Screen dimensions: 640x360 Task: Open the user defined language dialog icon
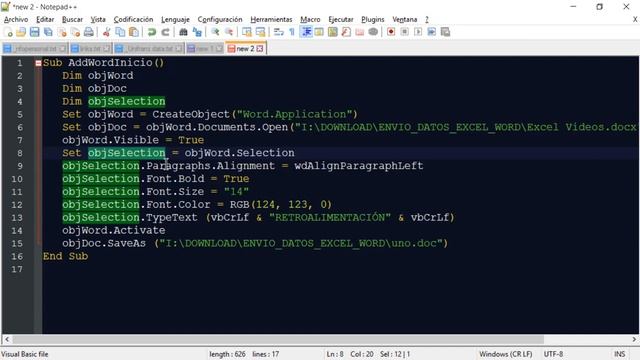(x=319, y=32)
